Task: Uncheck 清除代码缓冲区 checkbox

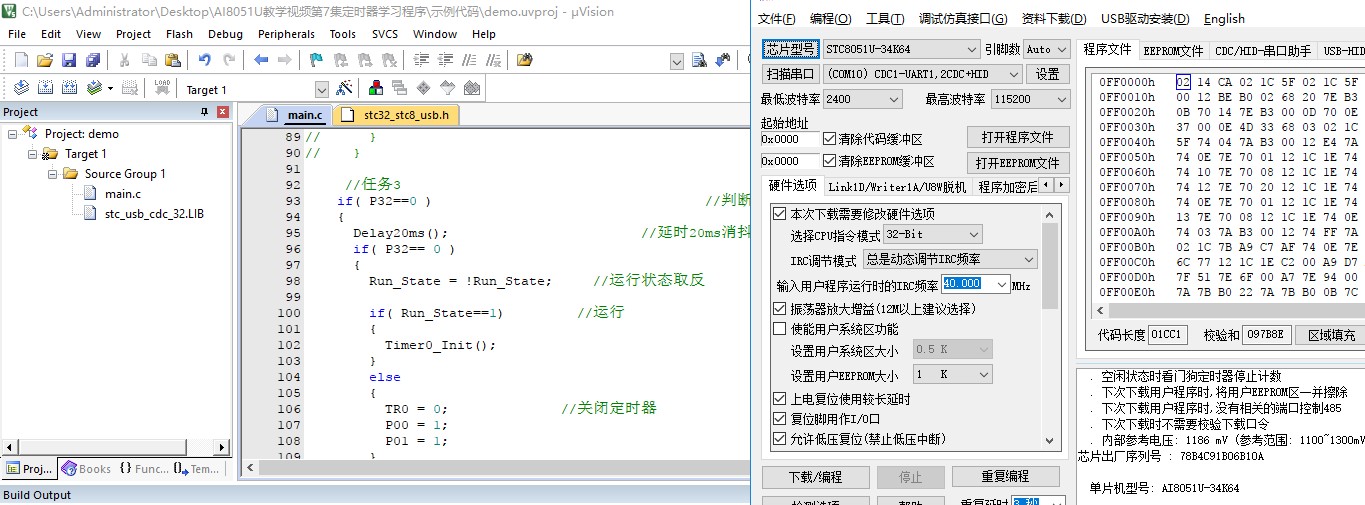Action: coord(829,139)
